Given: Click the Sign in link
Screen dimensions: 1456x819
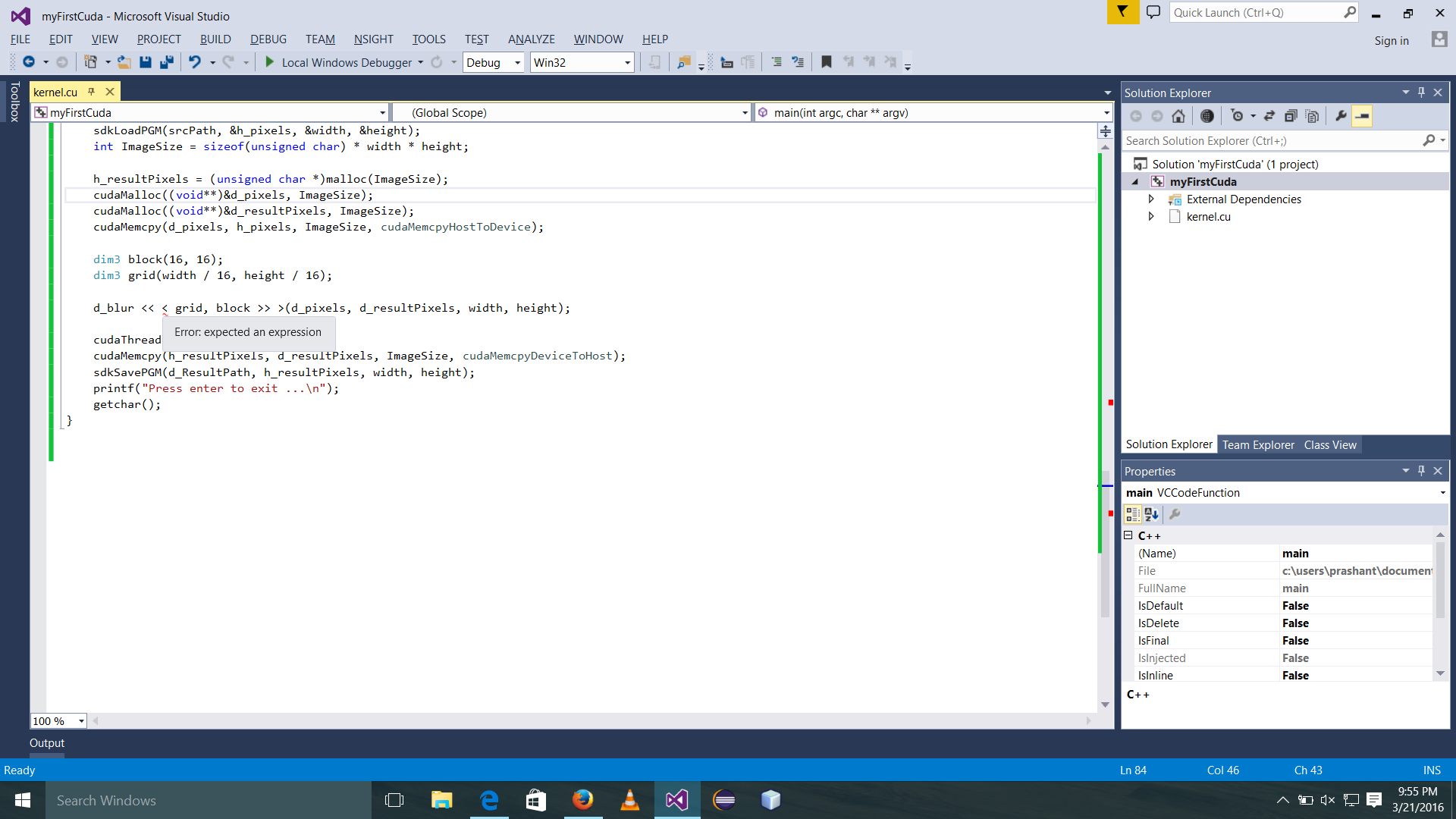Looking at the screenshot, I should (1392, 41).
